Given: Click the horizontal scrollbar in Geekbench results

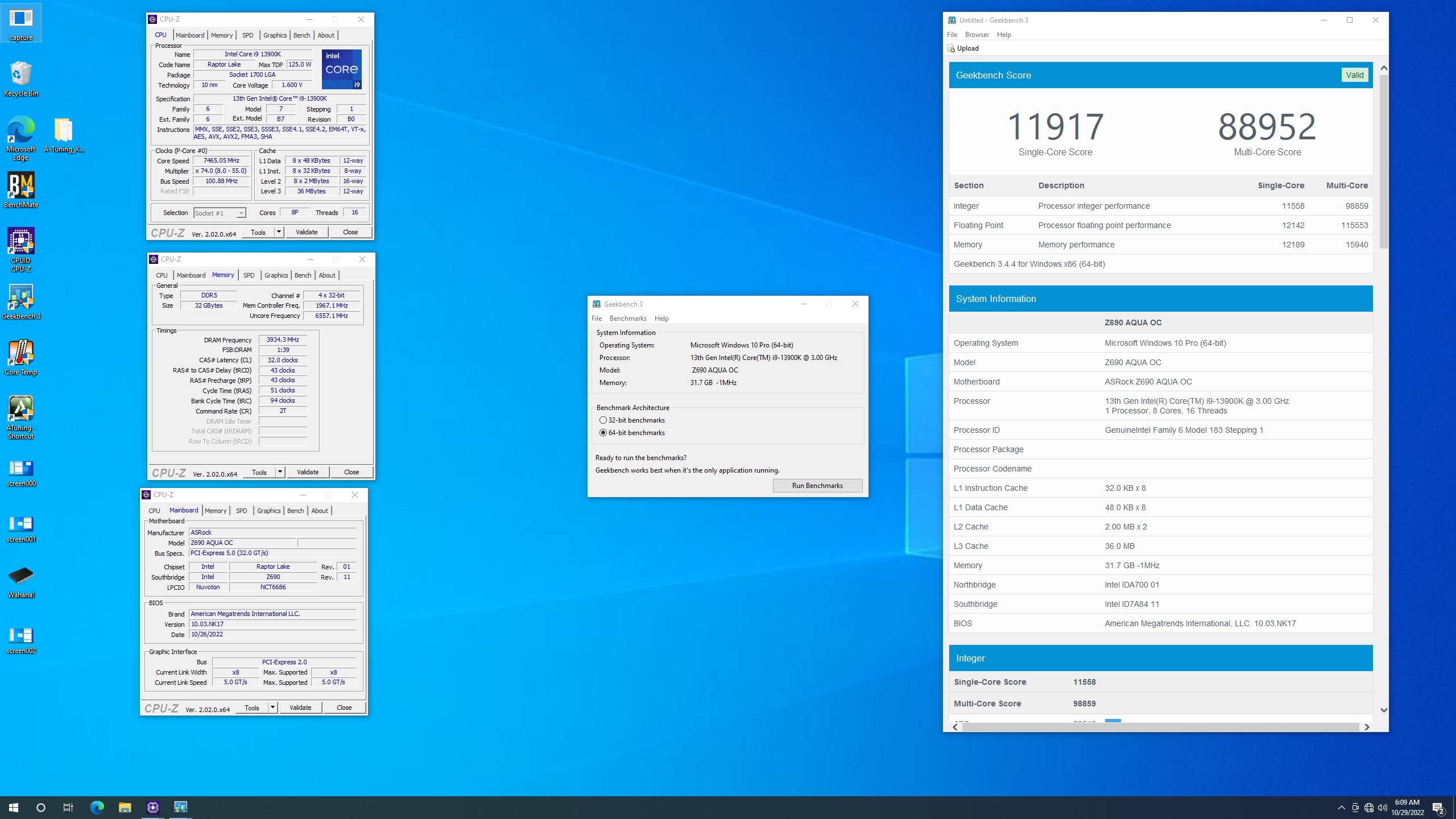Looking at the screenshot, I should pos(1160,727).
